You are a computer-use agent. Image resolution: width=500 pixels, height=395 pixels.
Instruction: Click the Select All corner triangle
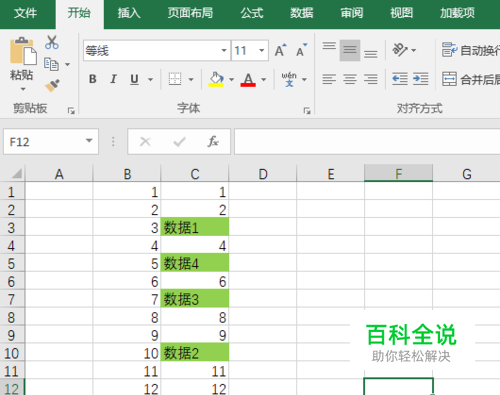pyautogui.click(x=16, y=173)
